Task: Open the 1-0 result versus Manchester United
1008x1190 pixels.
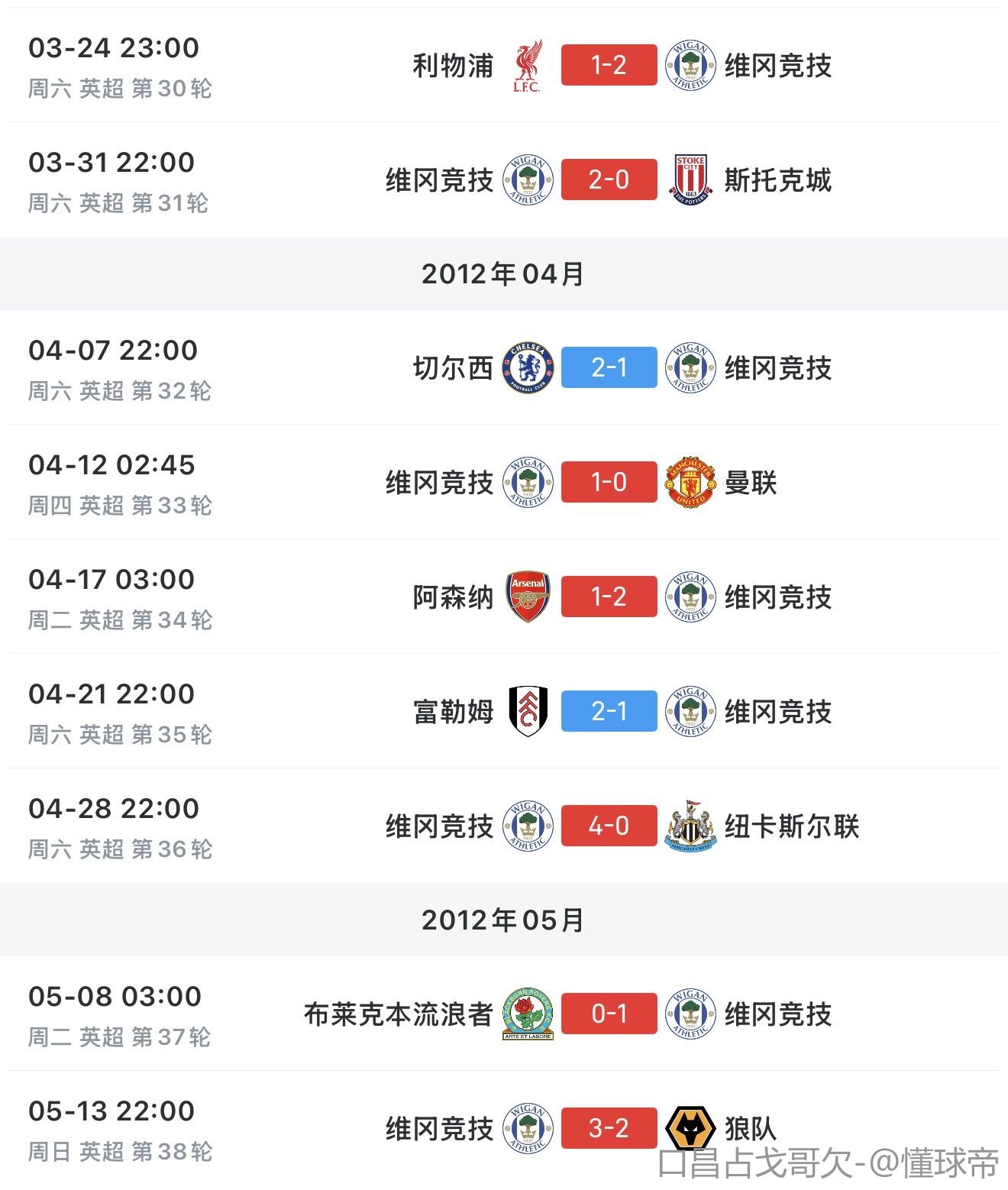Action: point(609,482)
